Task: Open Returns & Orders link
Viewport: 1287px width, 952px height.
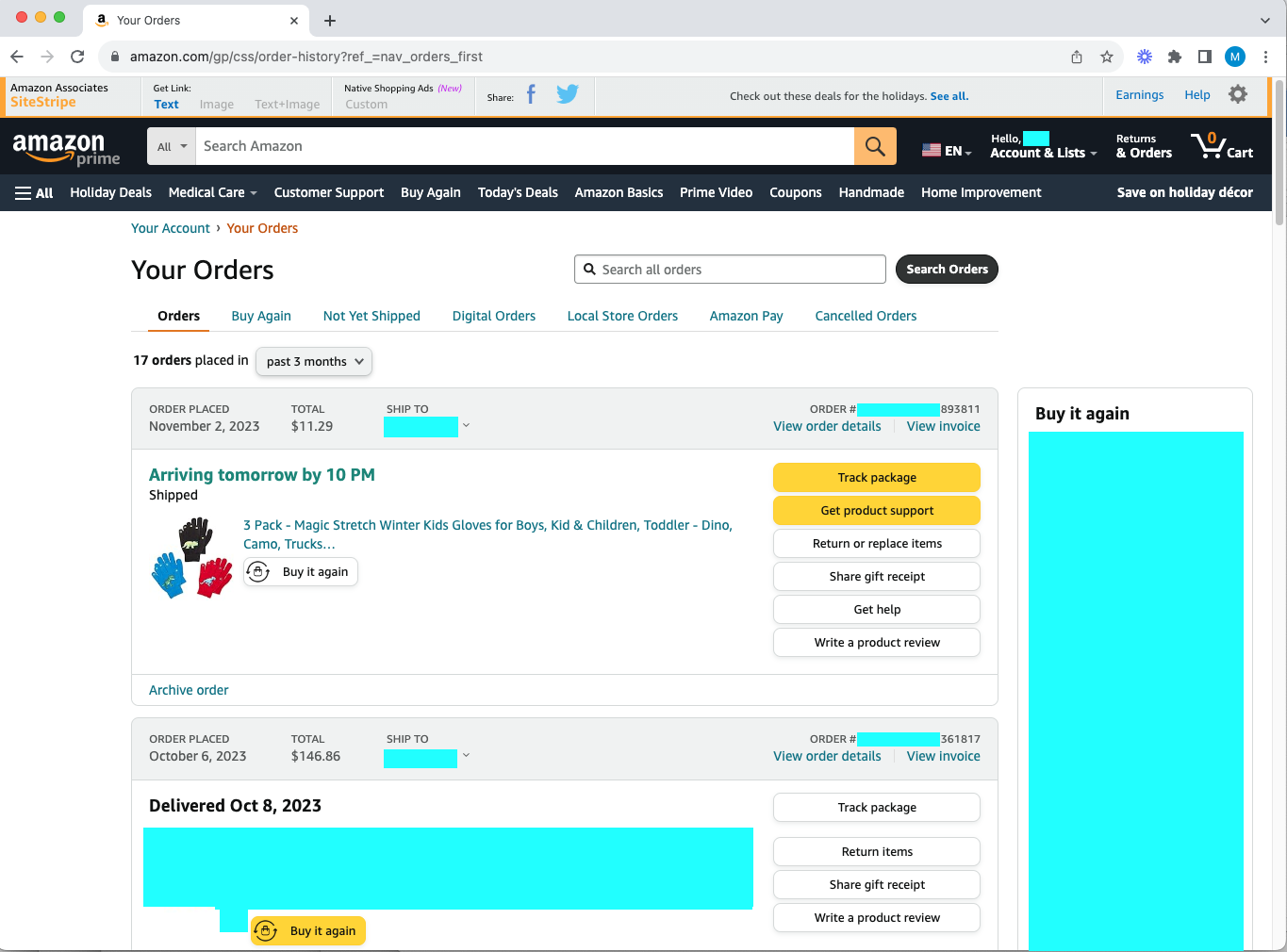Action: 1144,146
